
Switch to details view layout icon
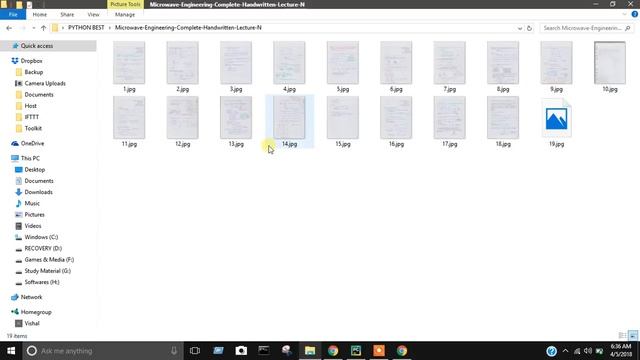(x=622, y=336)
